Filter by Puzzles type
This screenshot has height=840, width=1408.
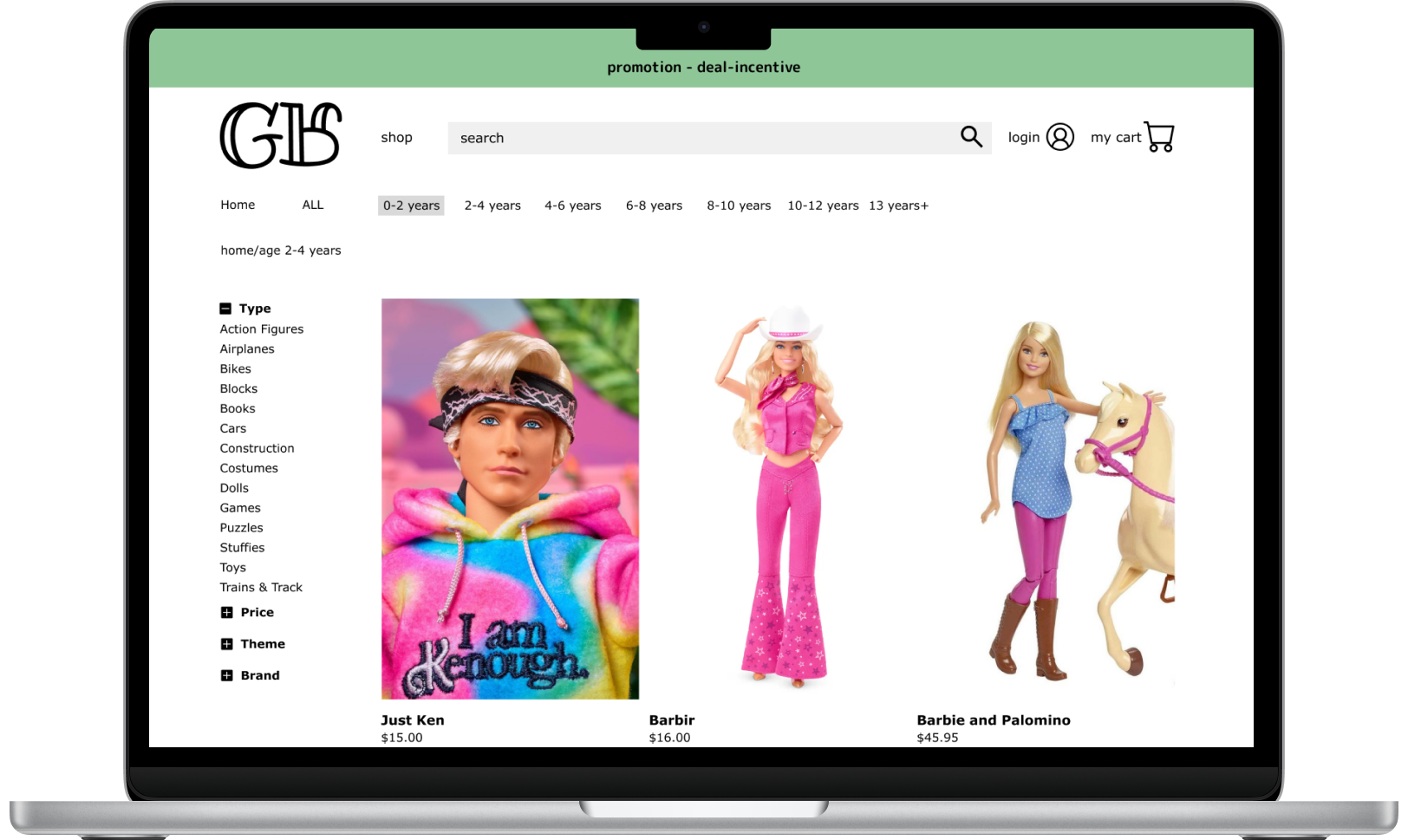(241, 529)
